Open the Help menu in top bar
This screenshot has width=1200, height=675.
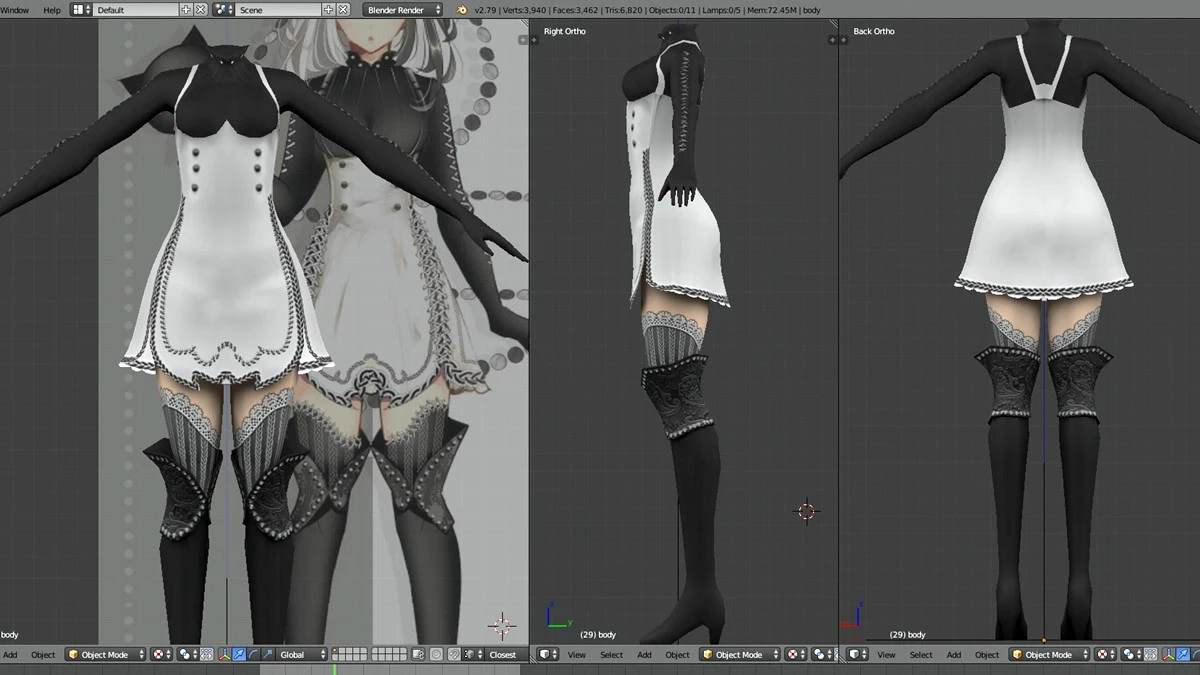[x=52, y=10]
